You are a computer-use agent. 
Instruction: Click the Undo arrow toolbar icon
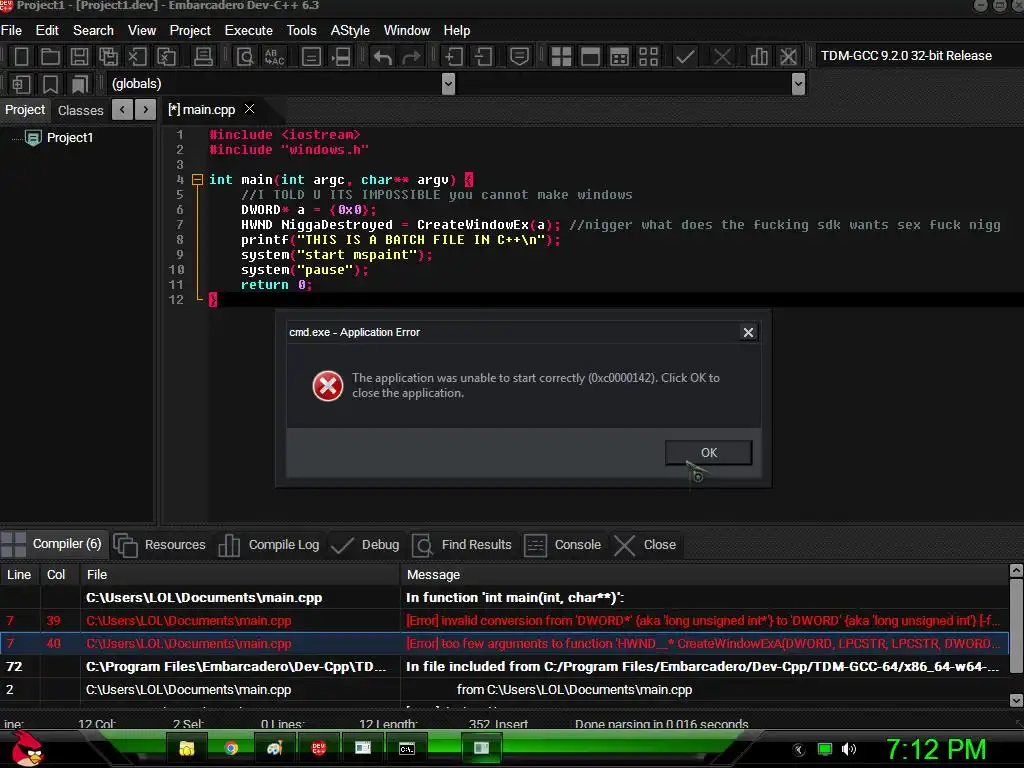[383, 57]
